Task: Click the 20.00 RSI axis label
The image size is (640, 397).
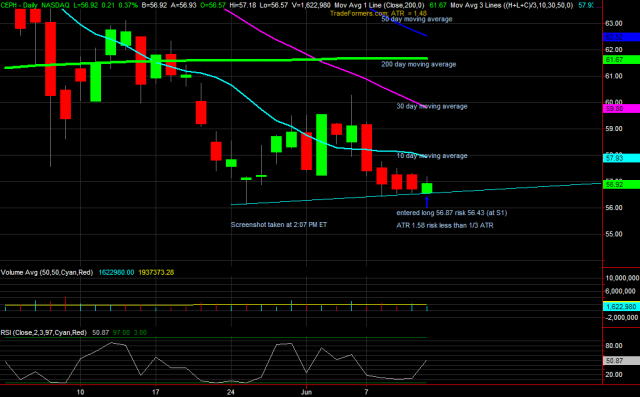Action: (614, 375)
